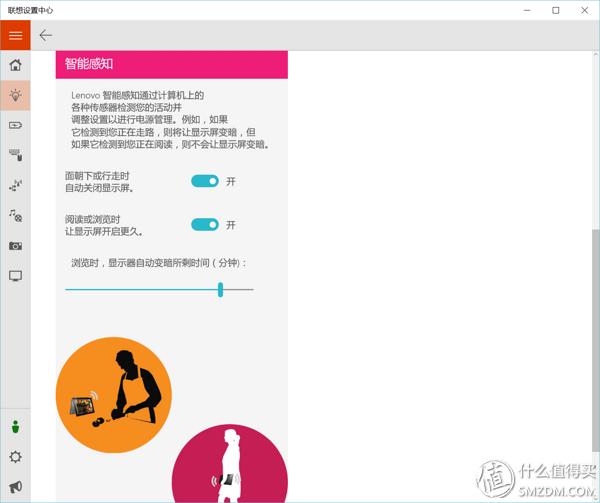
Task: Click the green person account icon
Action: 15,426
